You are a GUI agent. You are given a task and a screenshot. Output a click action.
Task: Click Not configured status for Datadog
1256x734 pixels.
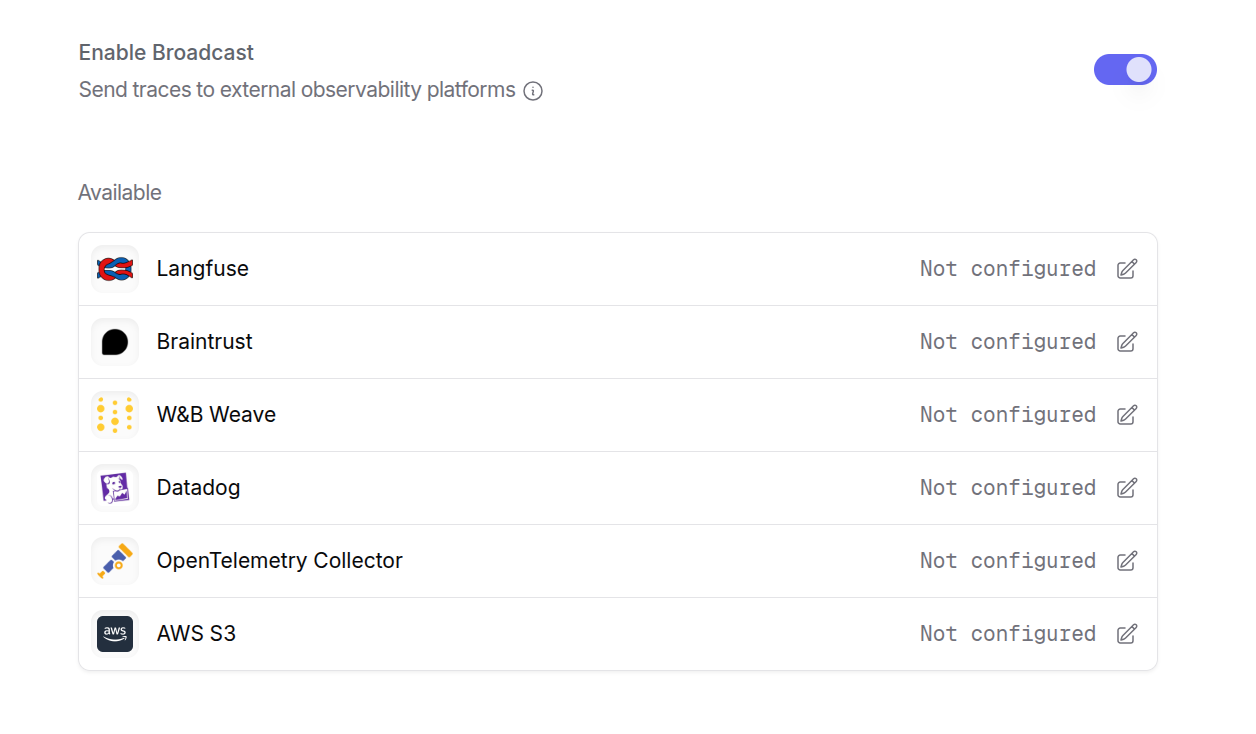(x=1008, y=488)
